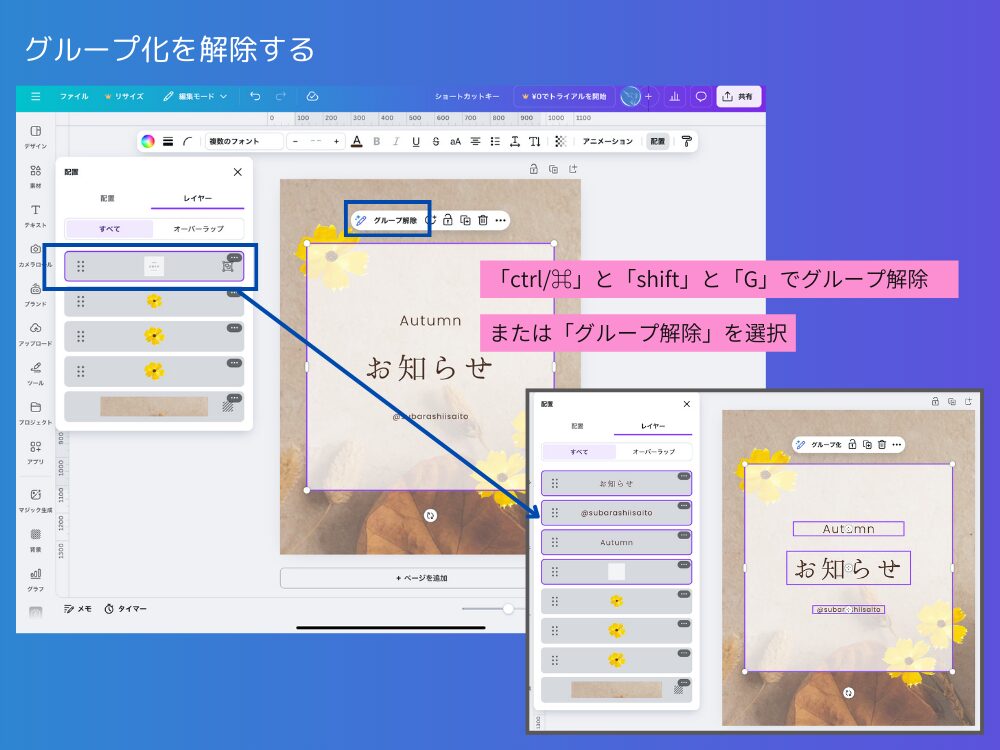Delete the selected group with the trash icon
Image resolution: width=1000 pixels, height=750 pixels.
tap(482, 219)
